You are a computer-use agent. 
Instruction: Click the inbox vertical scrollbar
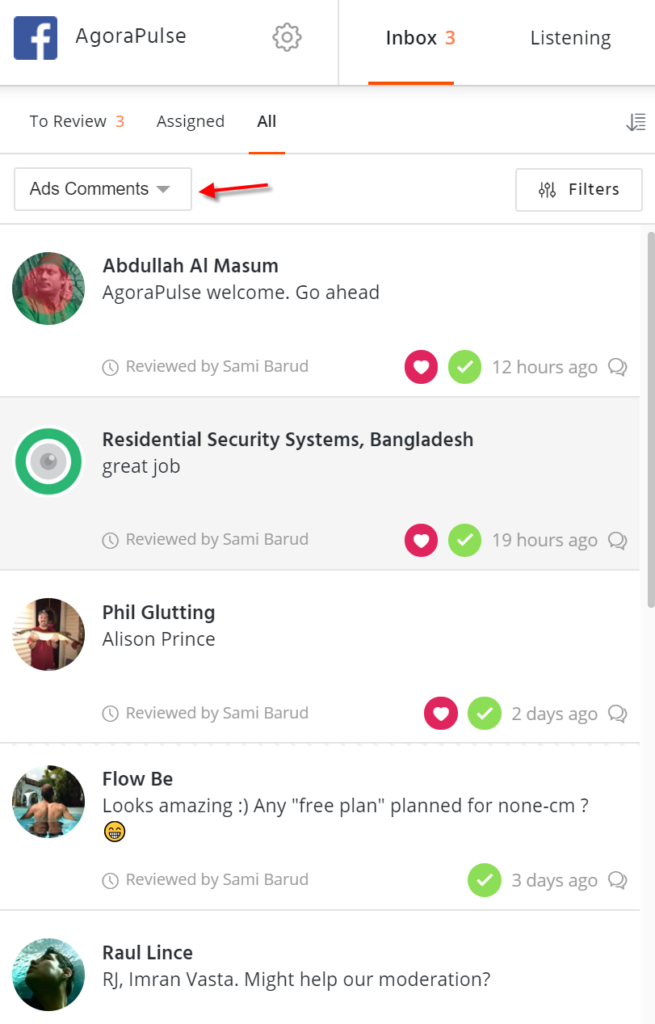[650, 420]
